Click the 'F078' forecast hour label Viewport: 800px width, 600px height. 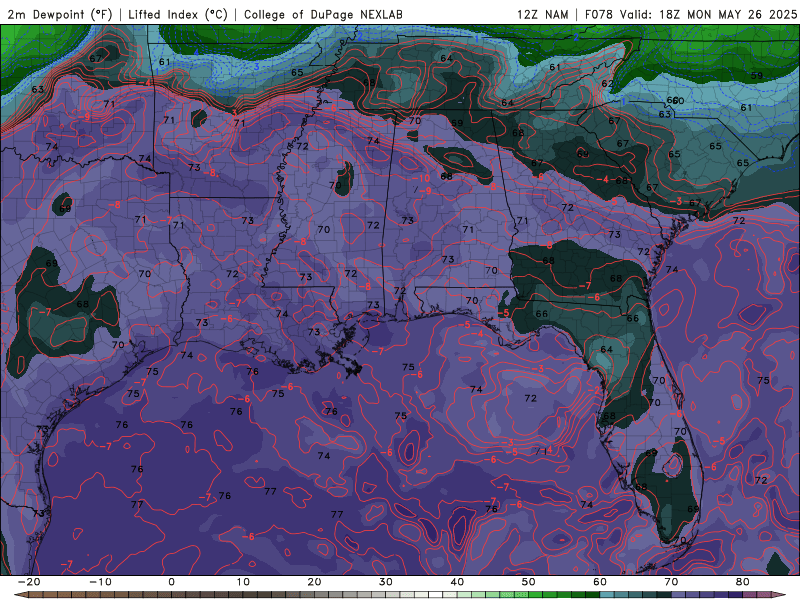coord(598,14)
